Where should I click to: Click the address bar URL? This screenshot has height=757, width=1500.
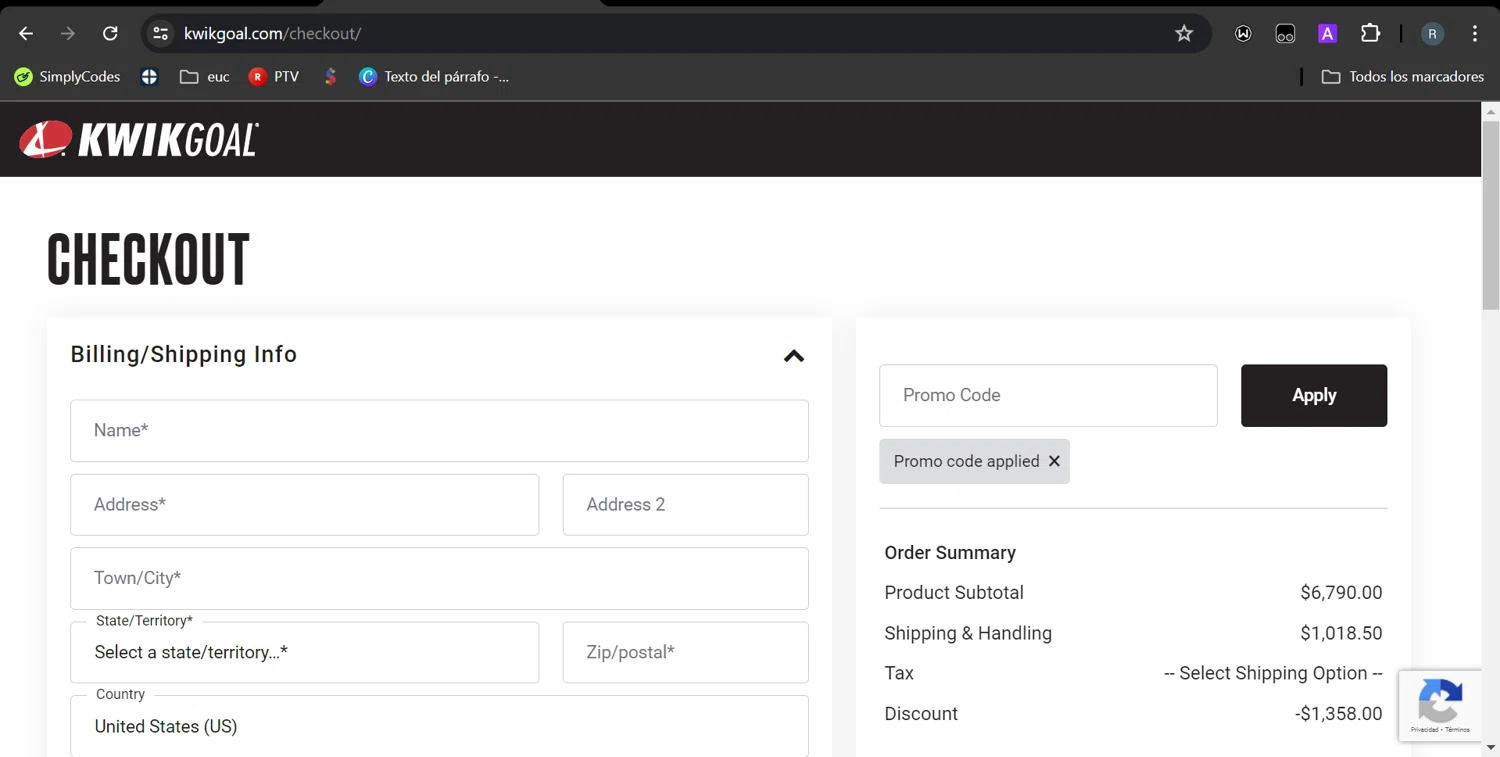pyautogui.click(x=272, y=34)
